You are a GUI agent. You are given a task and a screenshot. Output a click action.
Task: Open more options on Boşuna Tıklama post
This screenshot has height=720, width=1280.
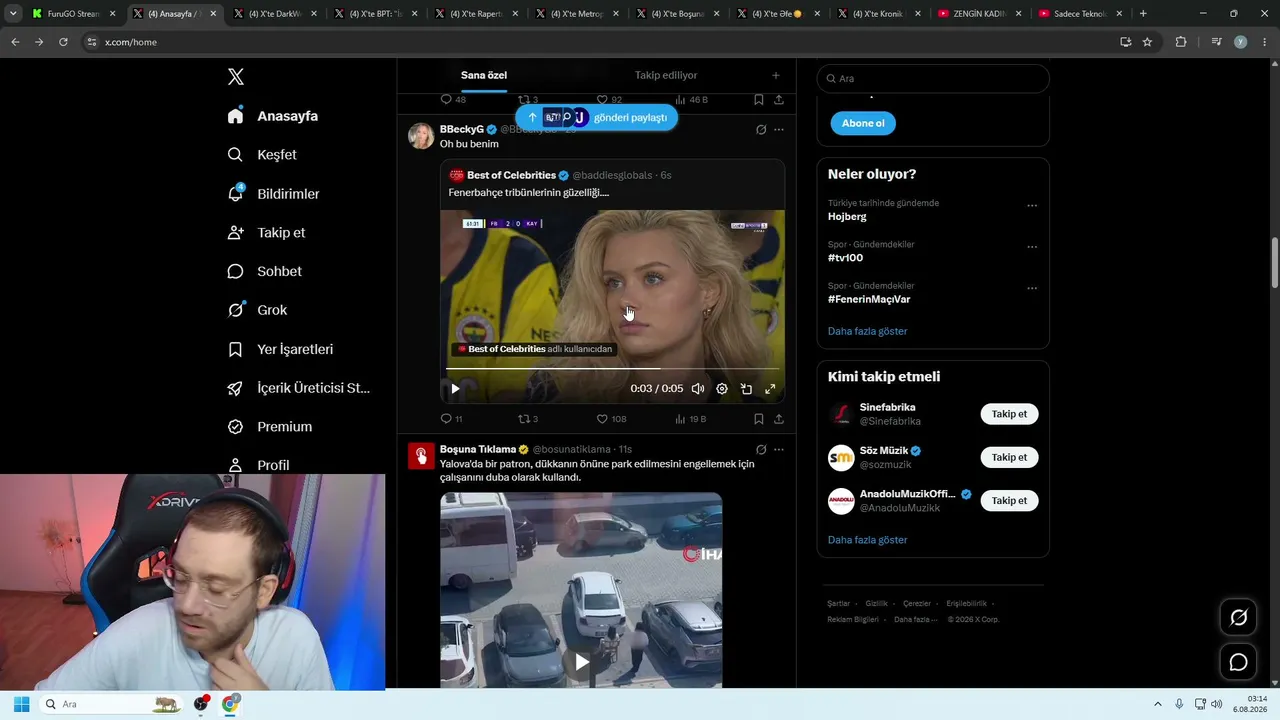779,450
